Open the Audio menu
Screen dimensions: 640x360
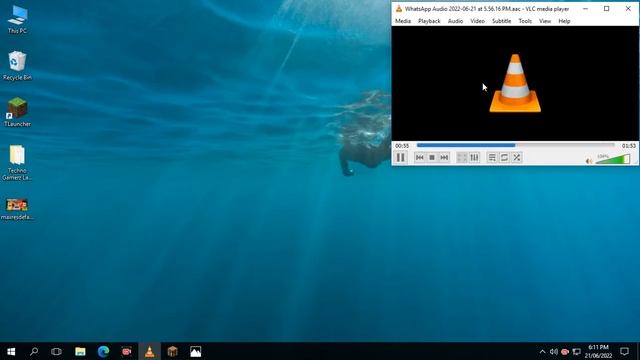(455, 21)
